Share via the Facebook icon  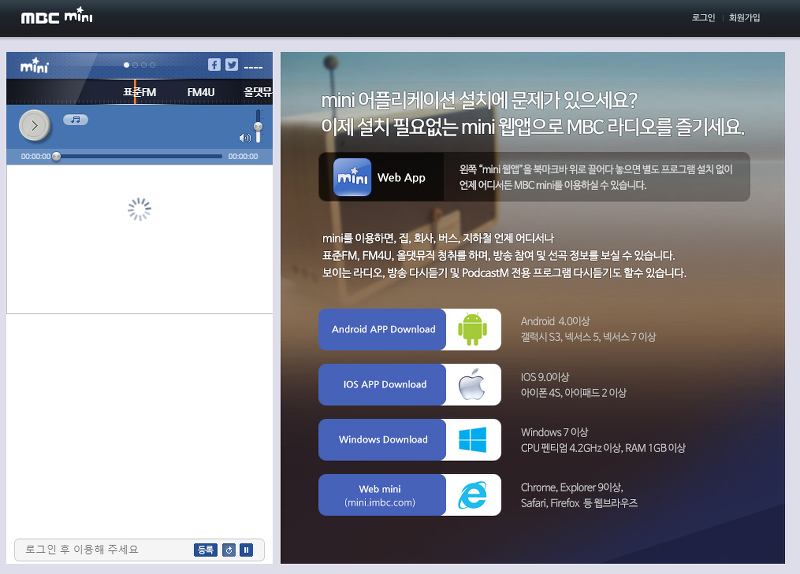pyautogui.click(x=214, y=65)
